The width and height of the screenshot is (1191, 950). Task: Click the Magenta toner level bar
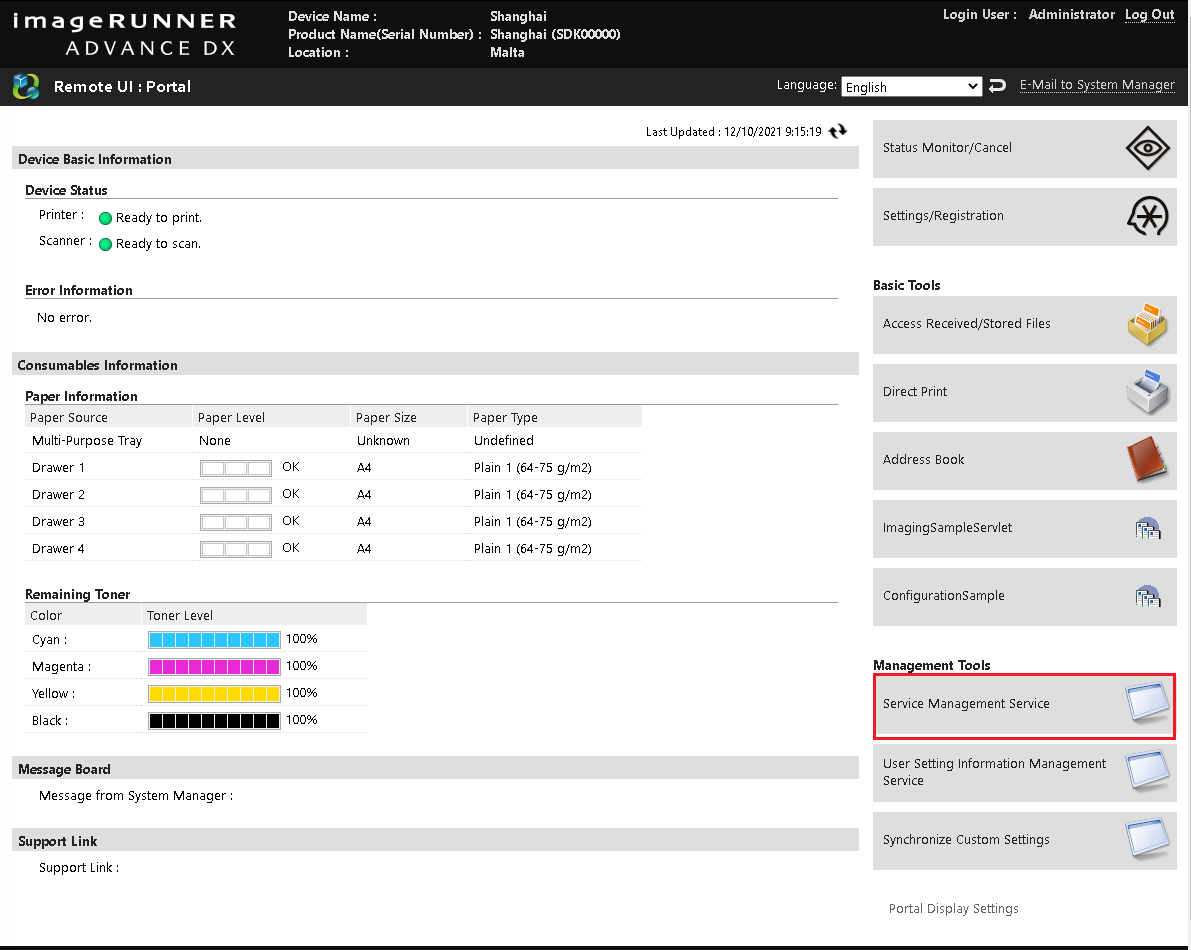coord(214,667)
